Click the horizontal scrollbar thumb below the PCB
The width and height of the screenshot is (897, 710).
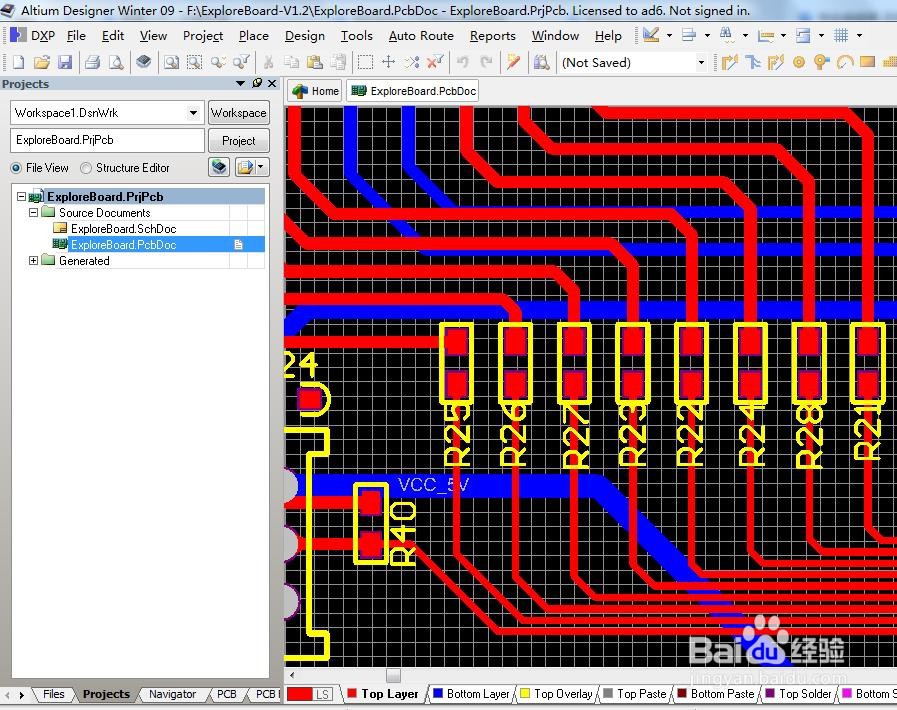[394, 675]
